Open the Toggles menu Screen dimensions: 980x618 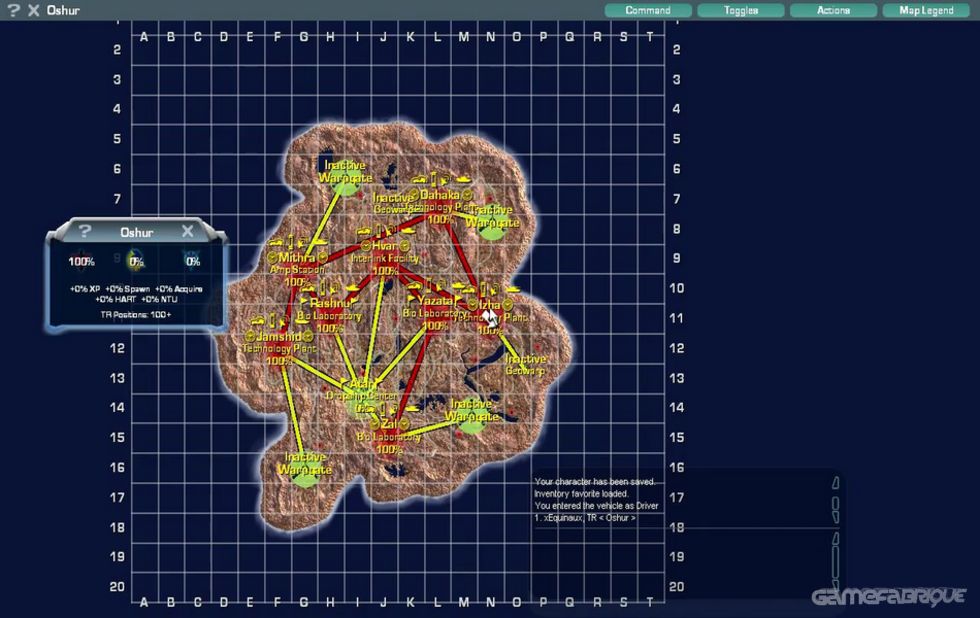(x=741, y=10)
